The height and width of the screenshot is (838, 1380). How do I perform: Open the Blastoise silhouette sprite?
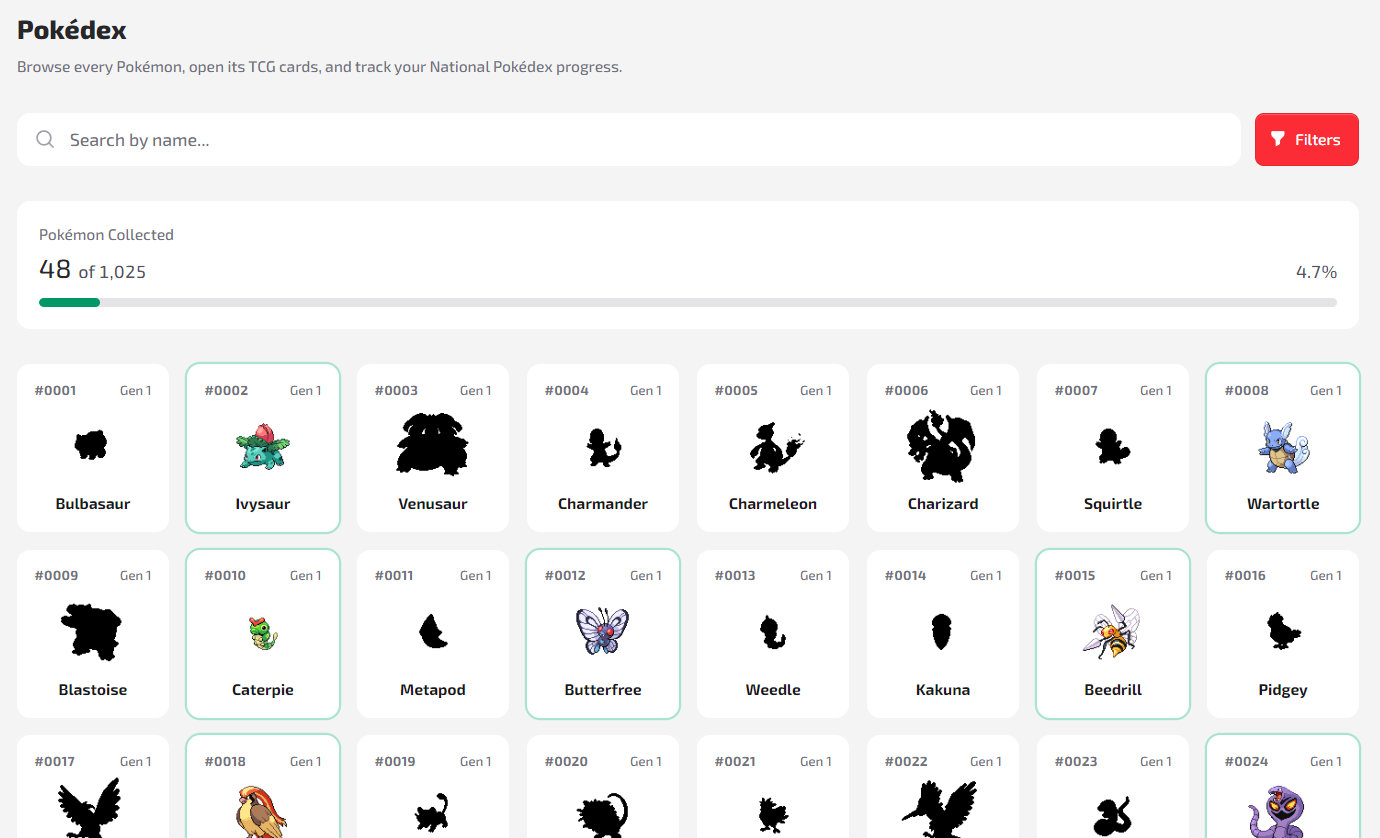[91, 631]
